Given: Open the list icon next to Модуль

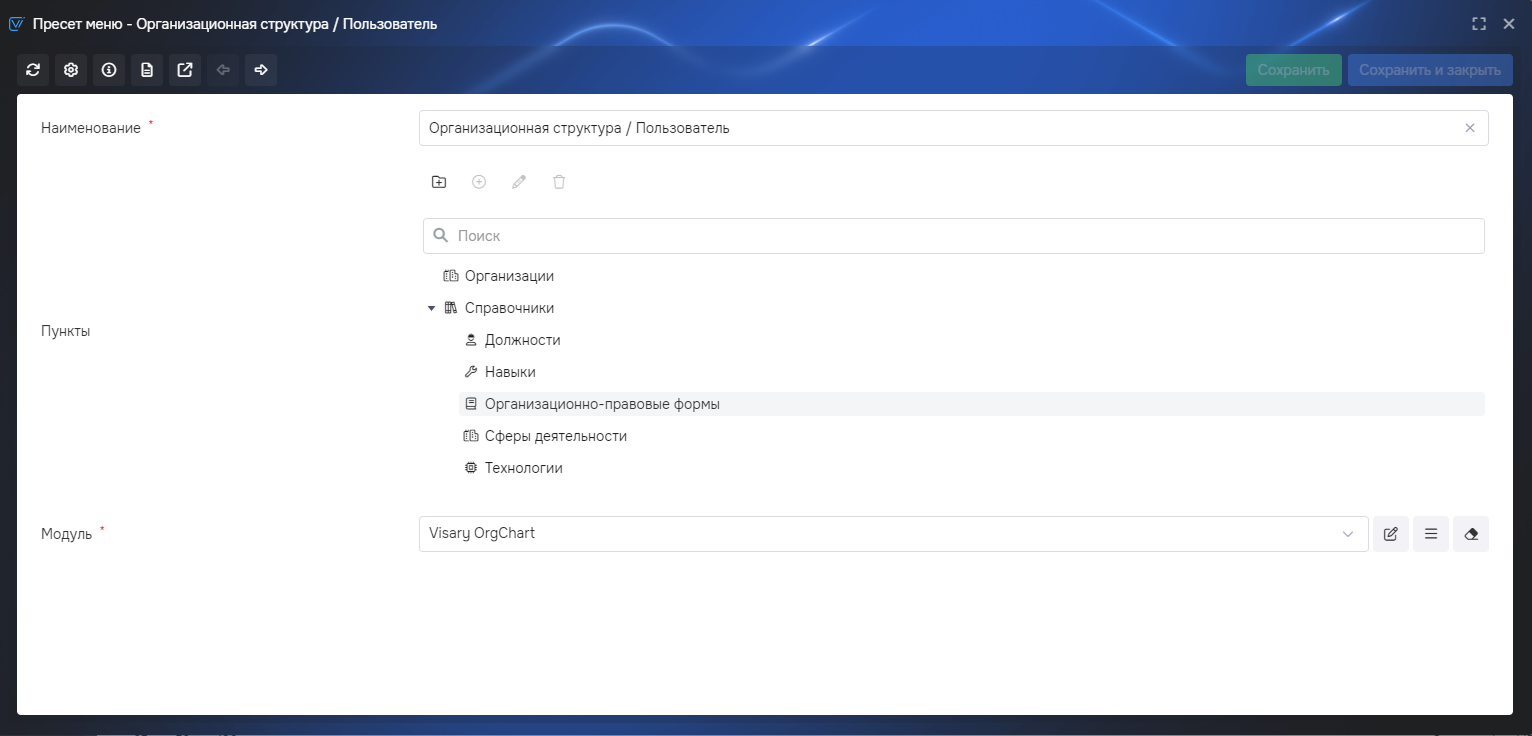Looking at the screenshot, I should click(1431, 534).
